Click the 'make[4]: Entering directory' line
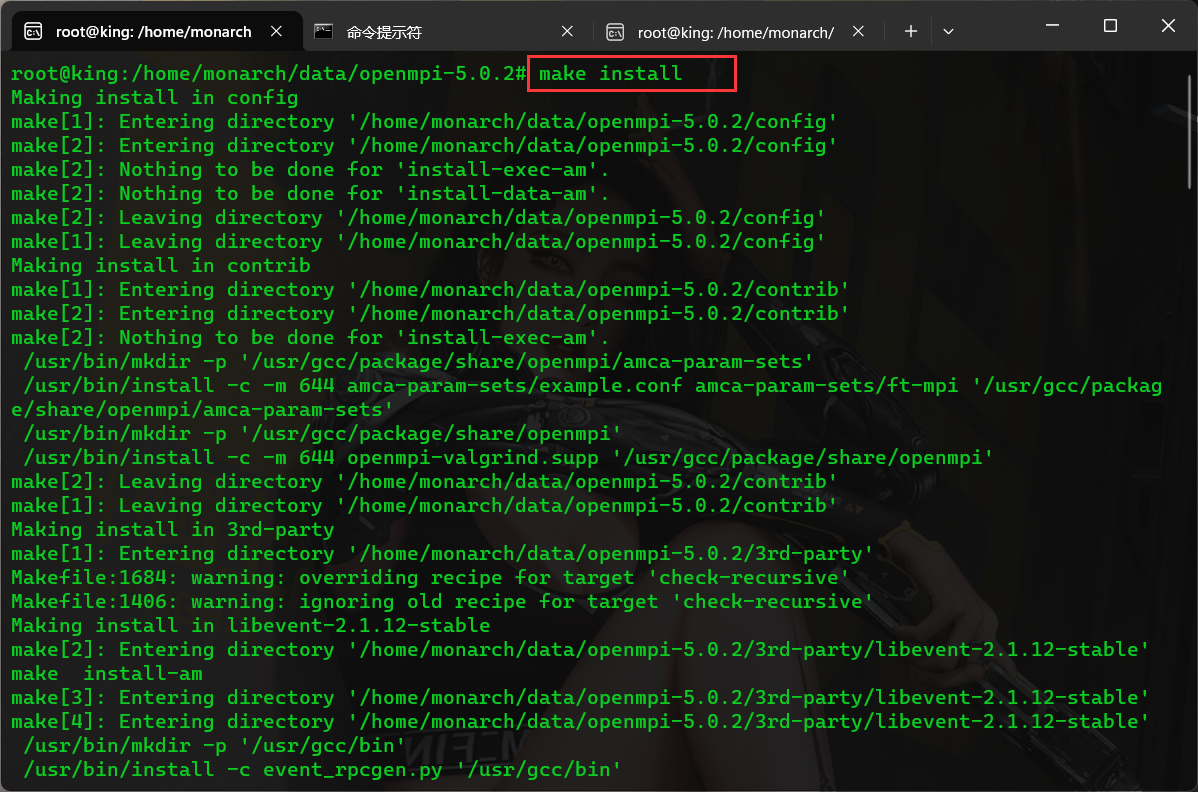This screenshot has width=1198, height=792. 580,722
